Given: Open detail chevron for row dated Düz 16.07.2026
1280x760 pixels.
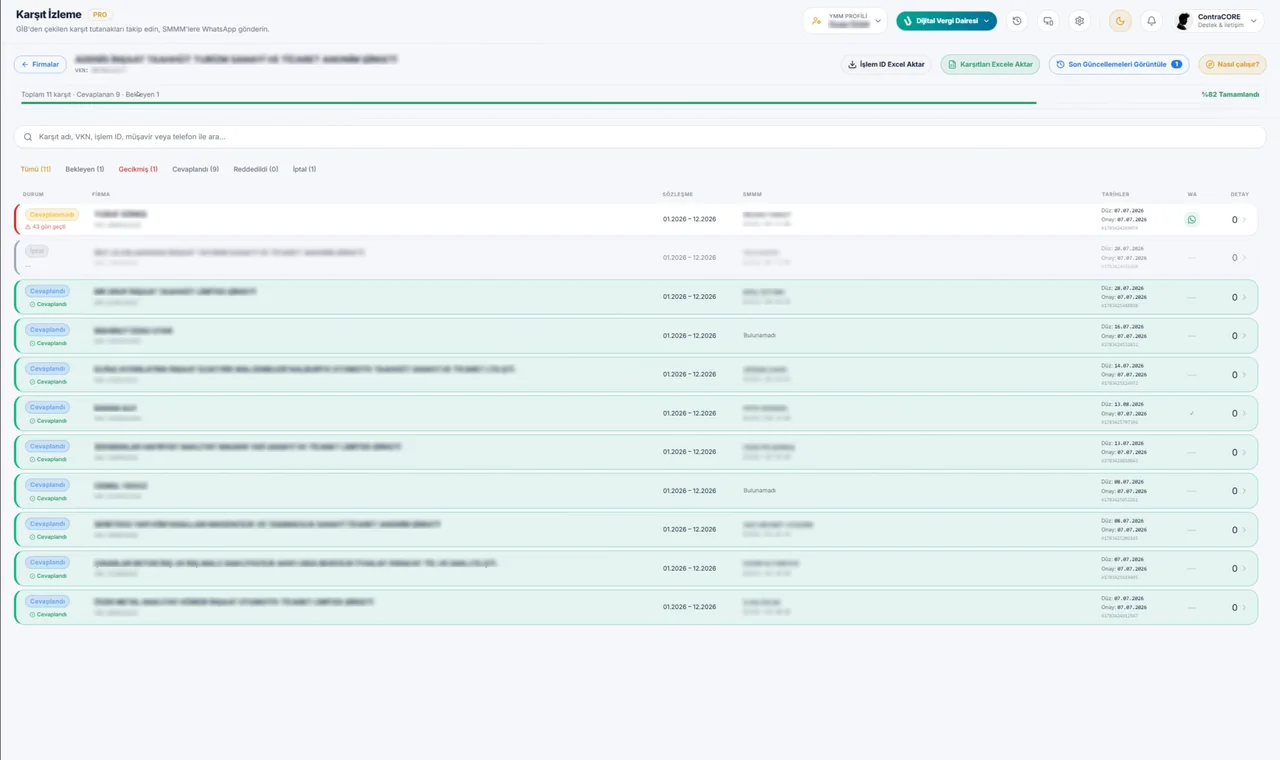Looking at the screenshot, I should pyautogui.click(x=1244, y=336).
